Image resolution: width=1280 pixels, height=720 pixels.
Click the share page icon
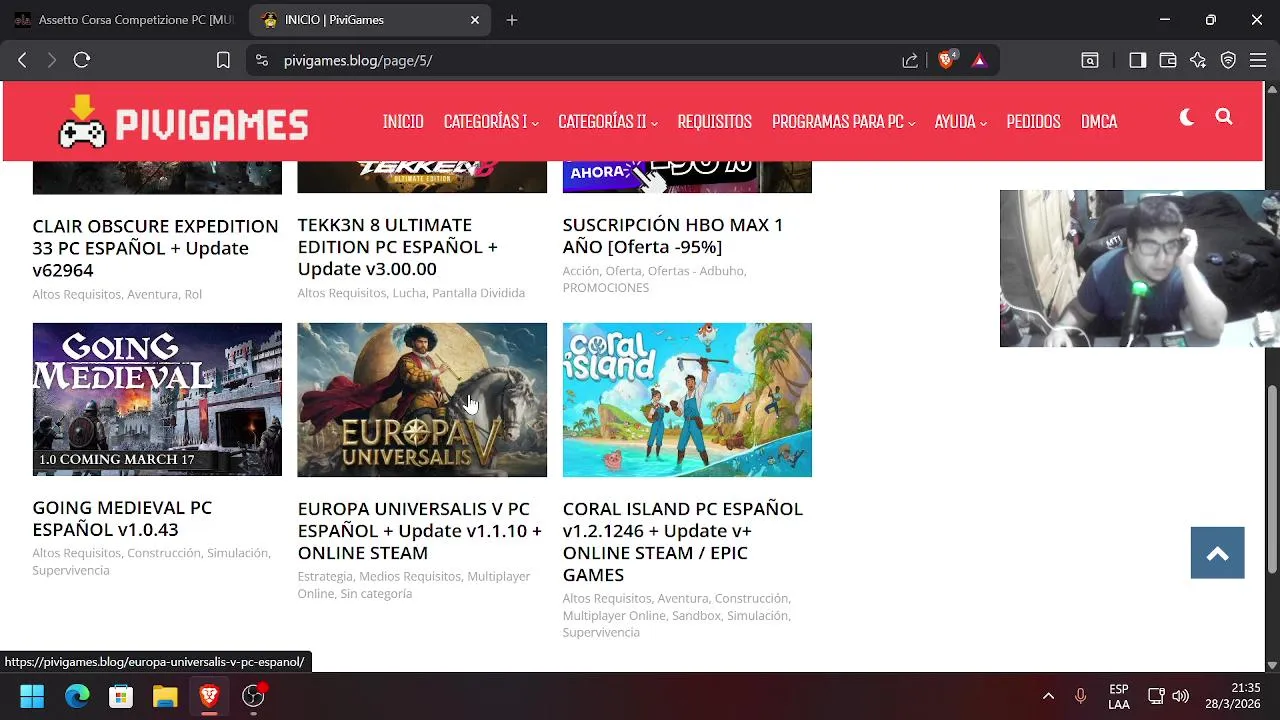pos(910,60)
